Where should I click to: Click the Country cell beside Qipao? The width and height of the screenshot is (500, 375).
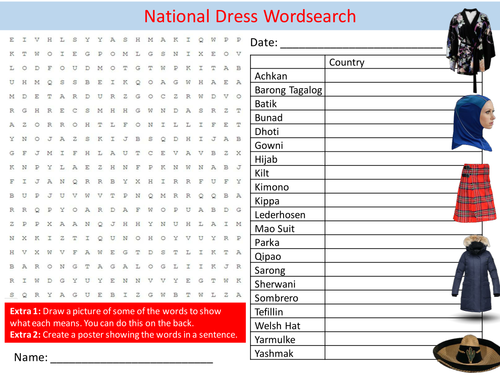pyautogui.click(x=403, y=256)
